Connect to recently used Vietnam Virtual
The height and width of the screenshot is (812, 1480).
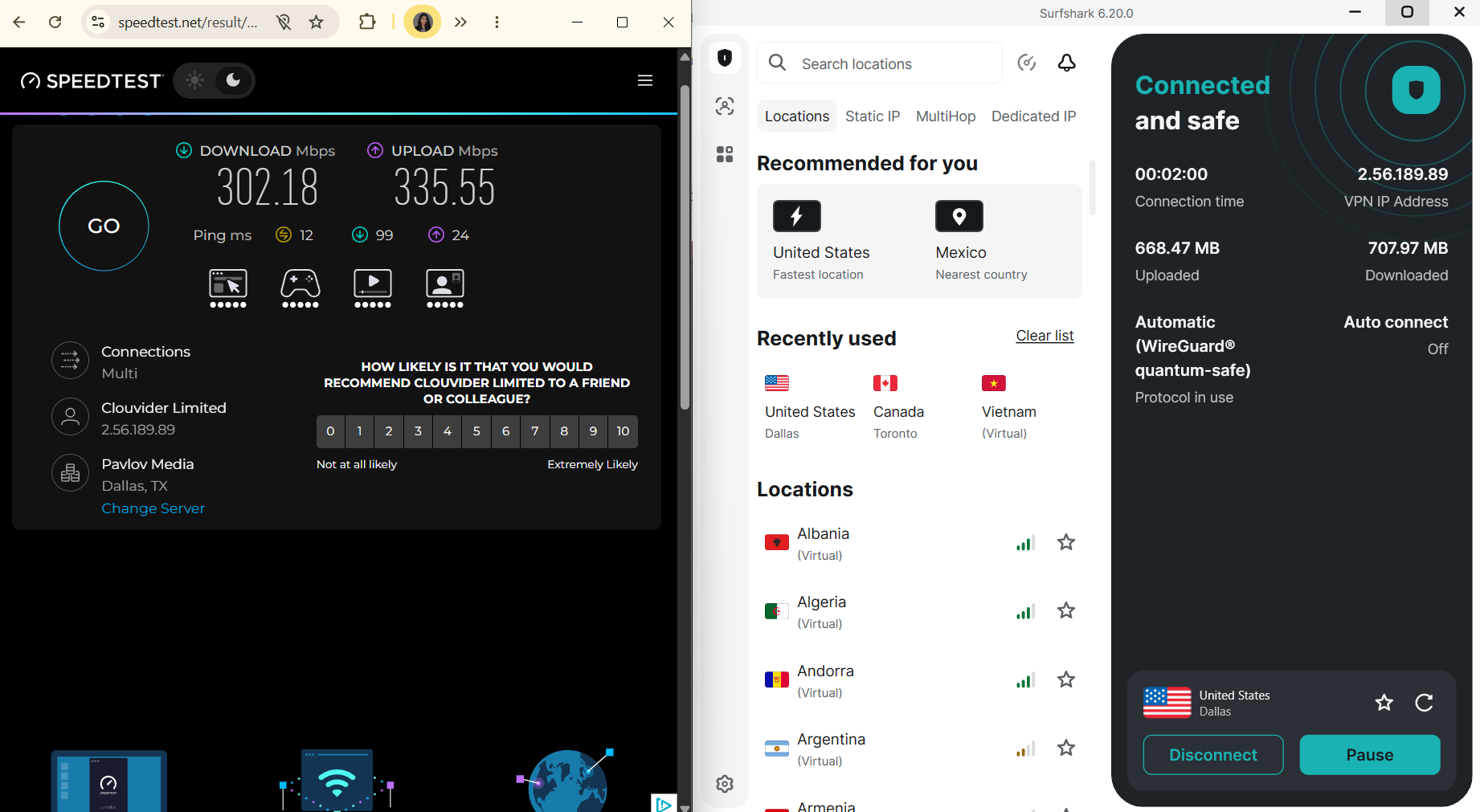click(x=1008, y=407)
